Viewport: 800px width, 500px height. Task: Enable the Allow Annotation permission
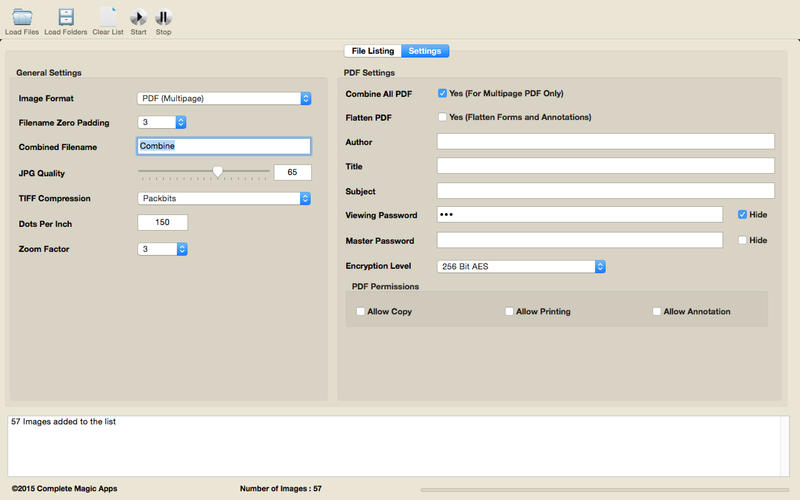pos(657,311)
